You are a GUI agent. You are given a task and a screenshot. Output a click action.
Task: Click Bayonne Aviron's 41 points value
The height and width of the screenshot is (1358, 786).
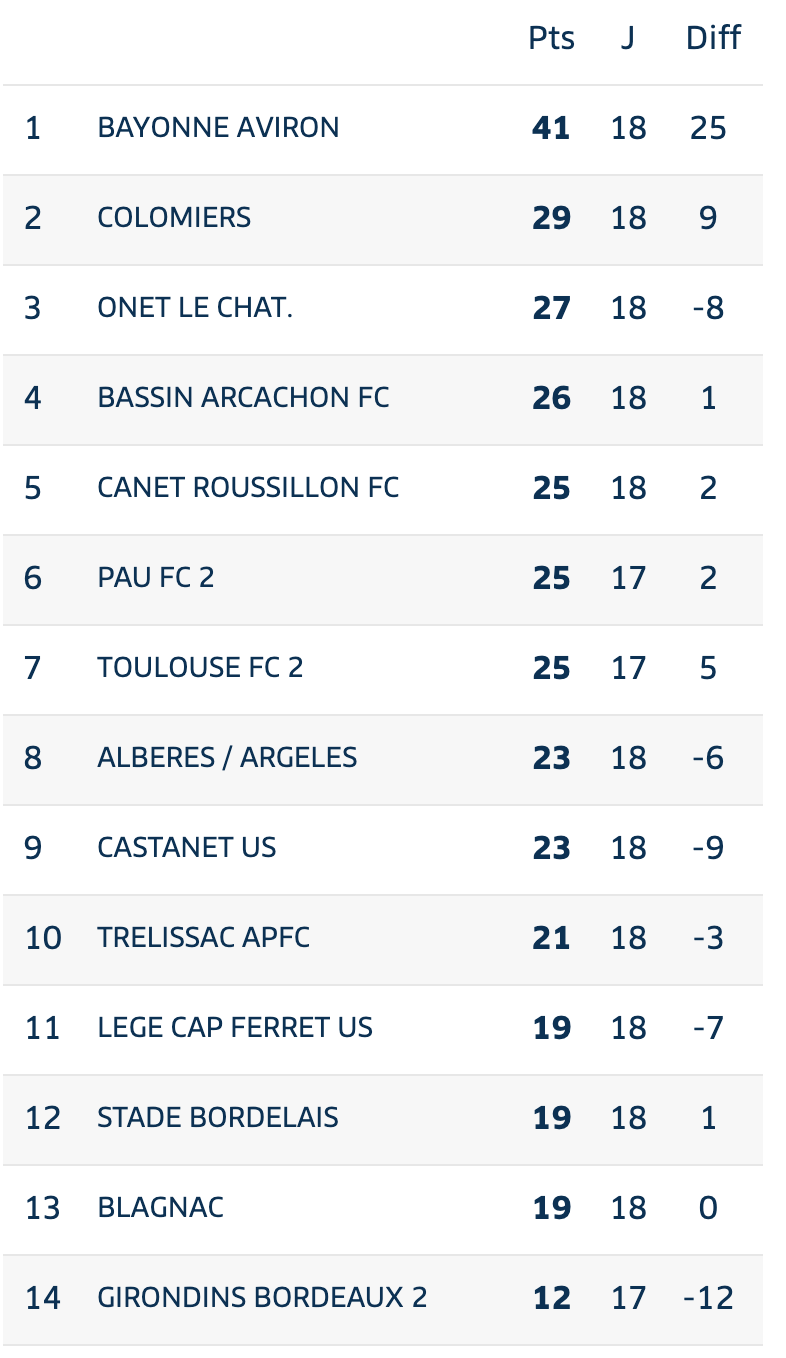click(x=552, y=128)
